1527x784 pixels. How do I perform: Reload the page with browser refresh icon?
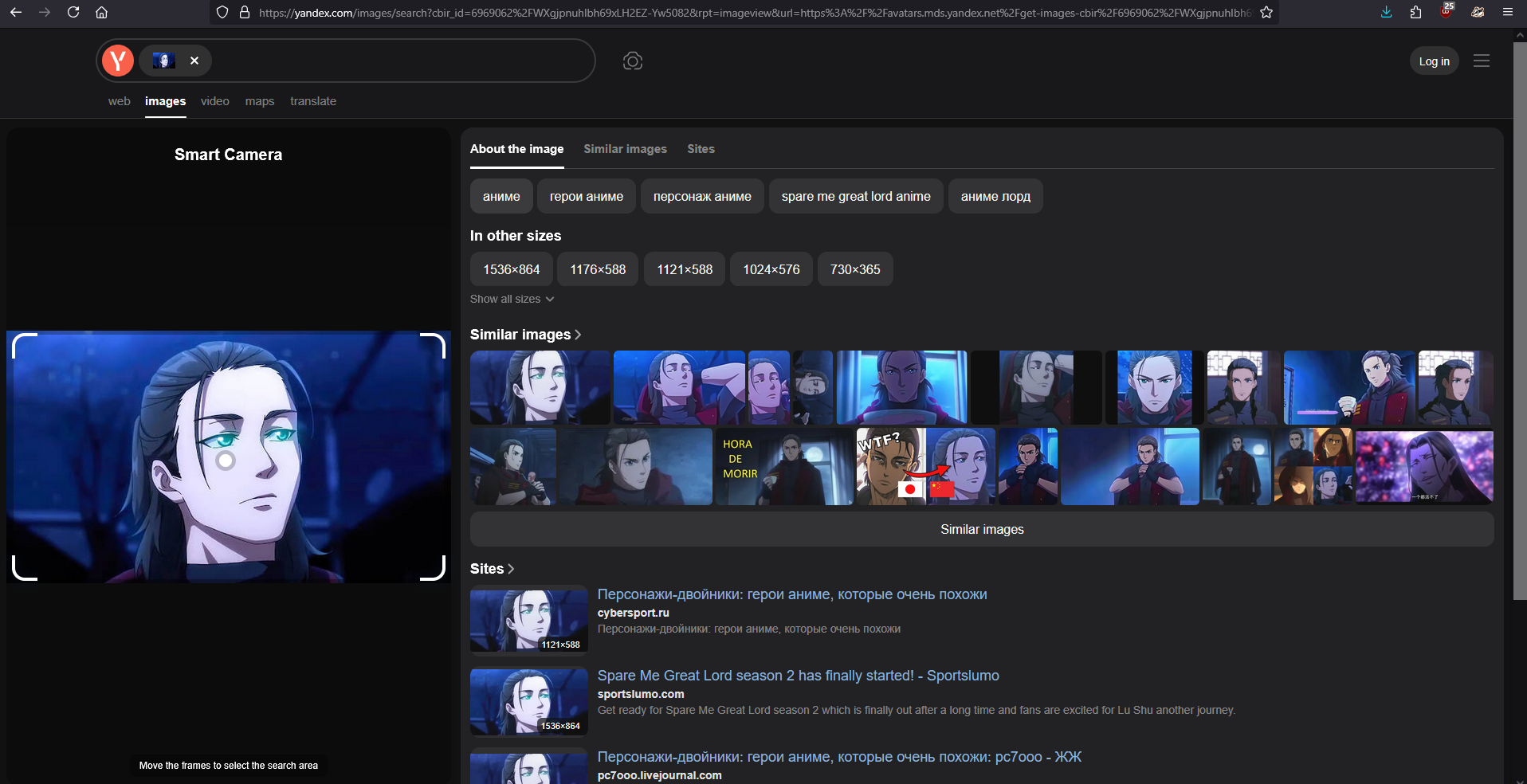(73, 12)
